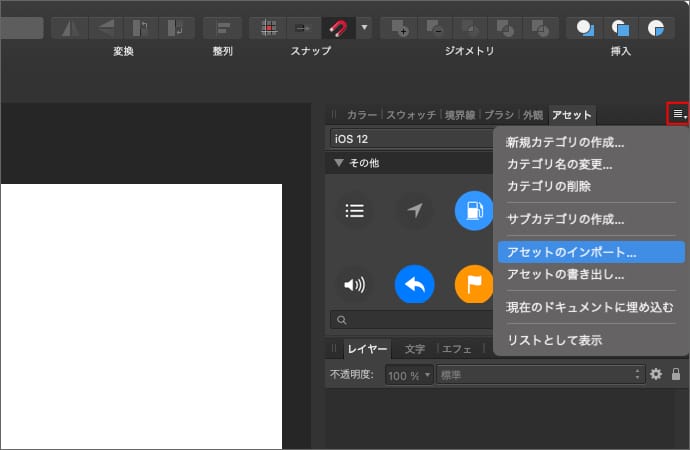This screenshot has width=690, height=450.
Task: Switch to the スウォッチ tab
Action: [x=411, y=115]
